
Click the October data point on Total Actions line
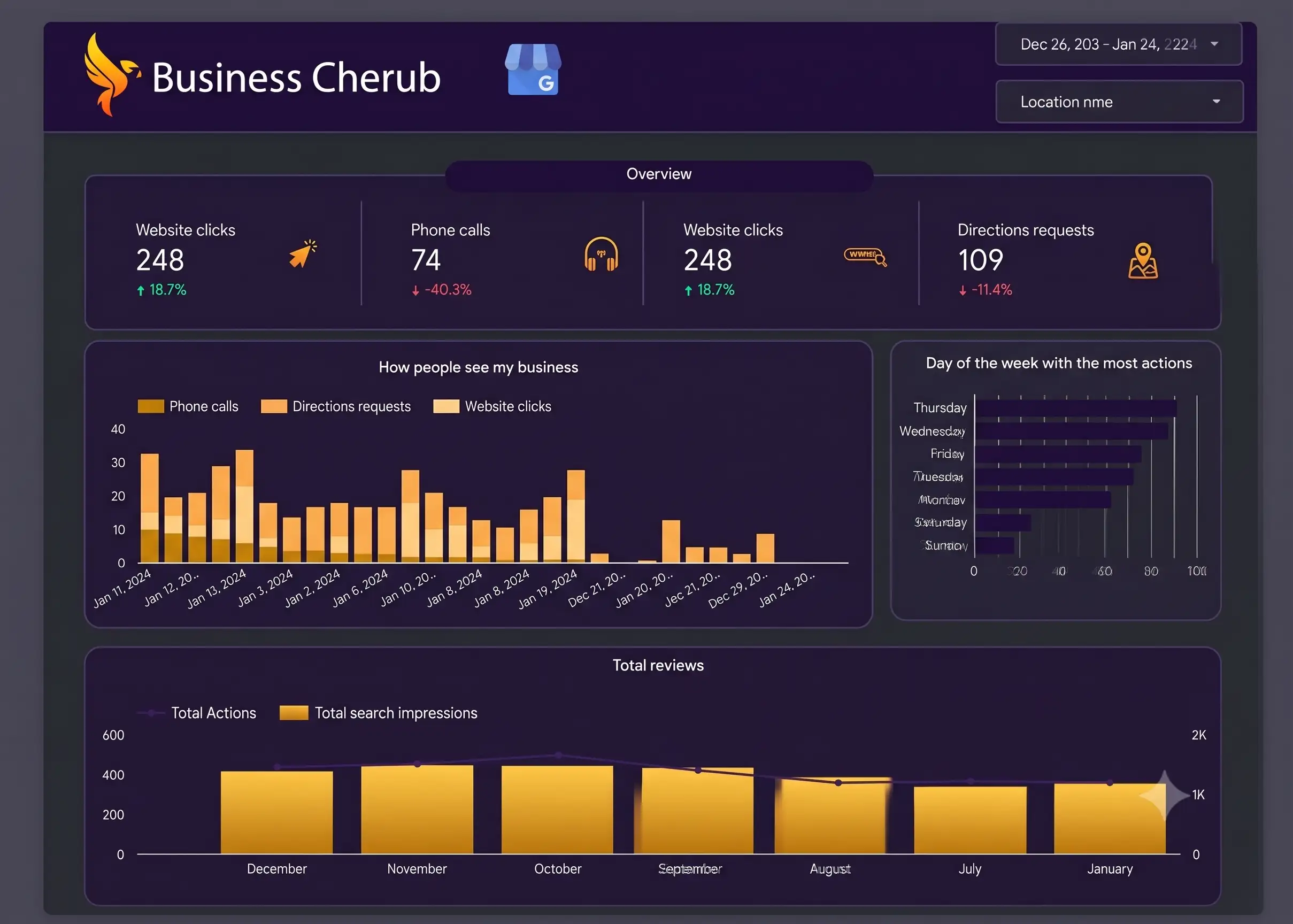coord(558,755)
